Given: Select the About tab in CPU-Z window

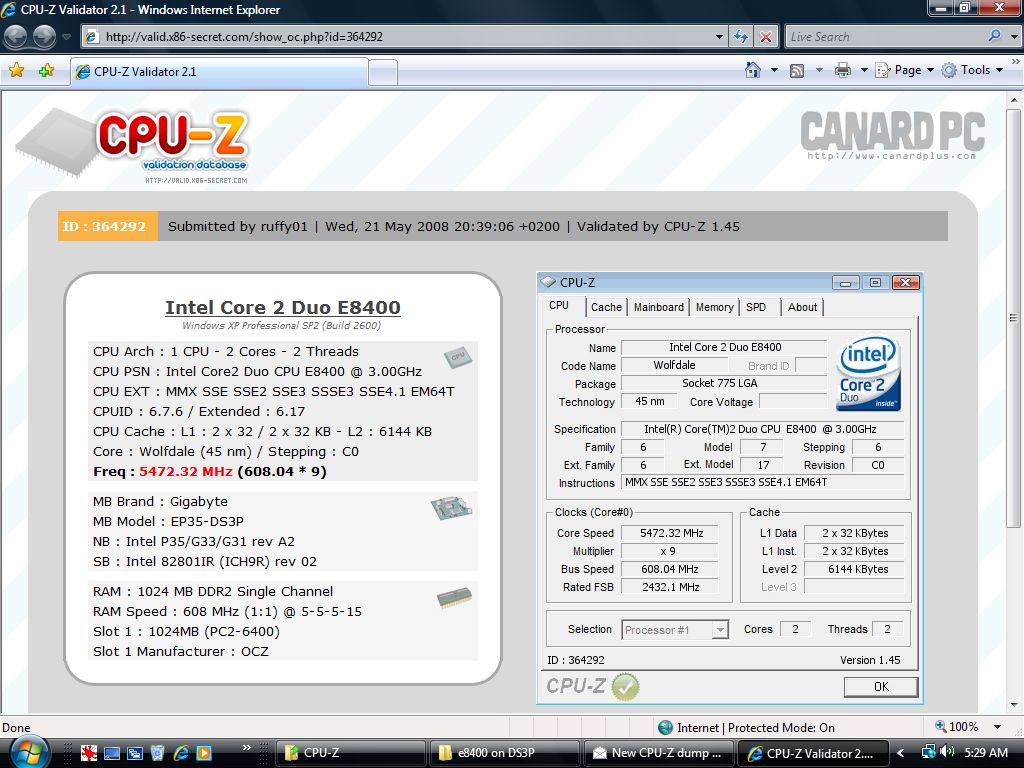Looking at the screenshot, I should point(802,307).
